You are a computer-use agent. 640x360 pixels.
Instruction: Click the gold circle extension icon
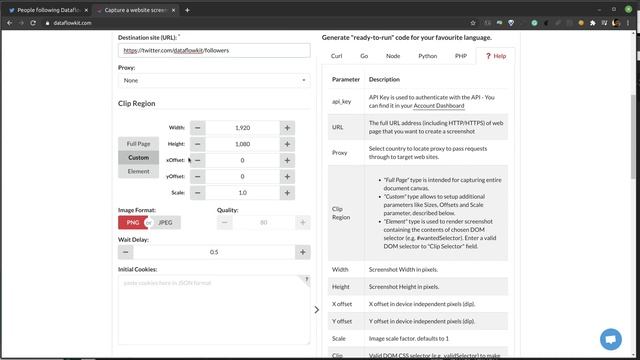click(x=581, y=23)
